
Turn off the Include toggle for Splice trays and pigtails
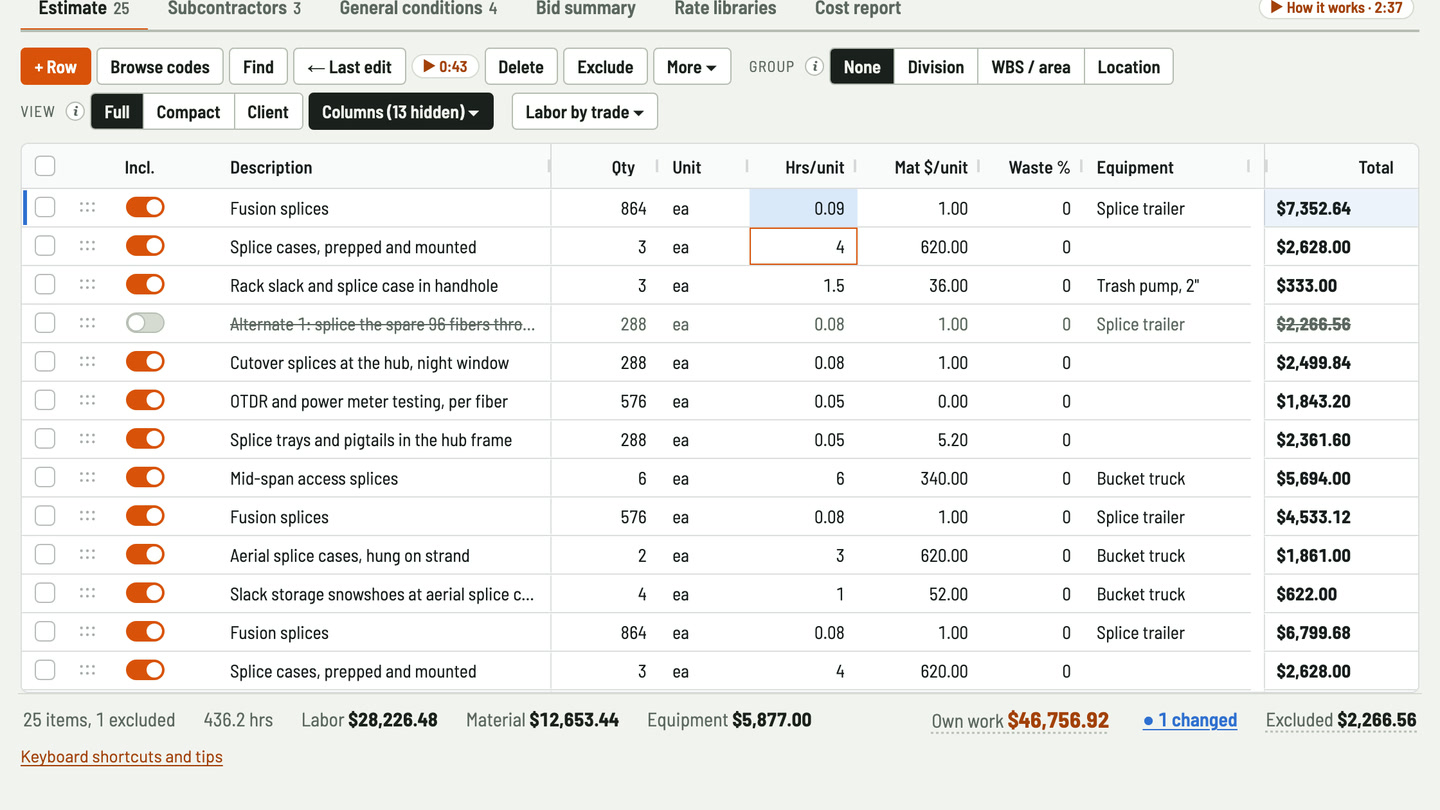click(145, 439)
